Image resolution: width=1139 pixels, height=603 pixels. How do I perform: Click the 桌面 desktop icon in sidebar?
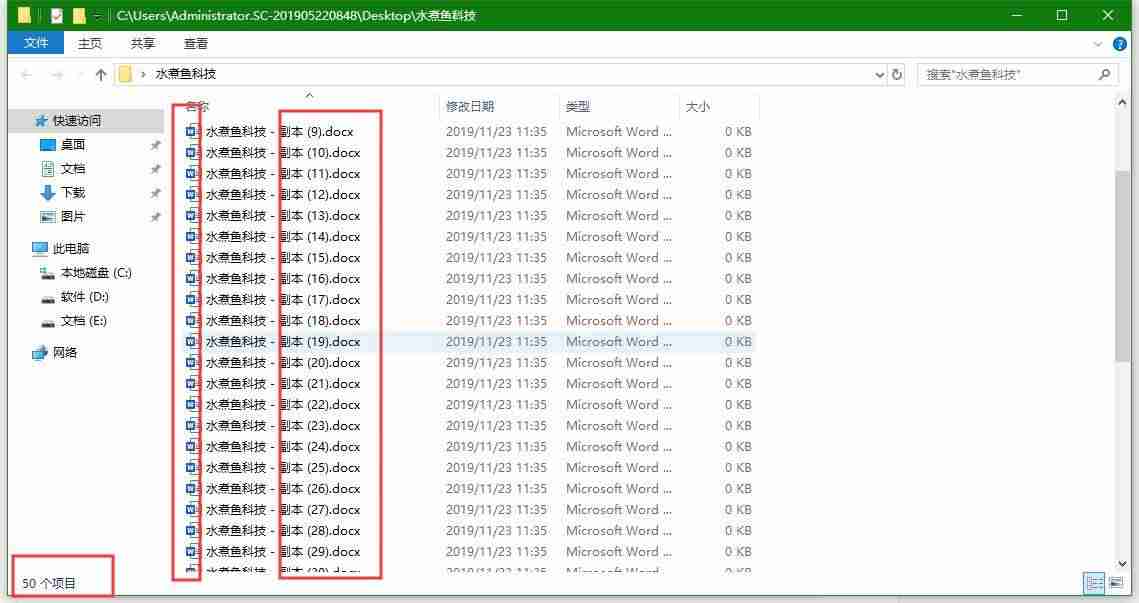tap(47, 145)
